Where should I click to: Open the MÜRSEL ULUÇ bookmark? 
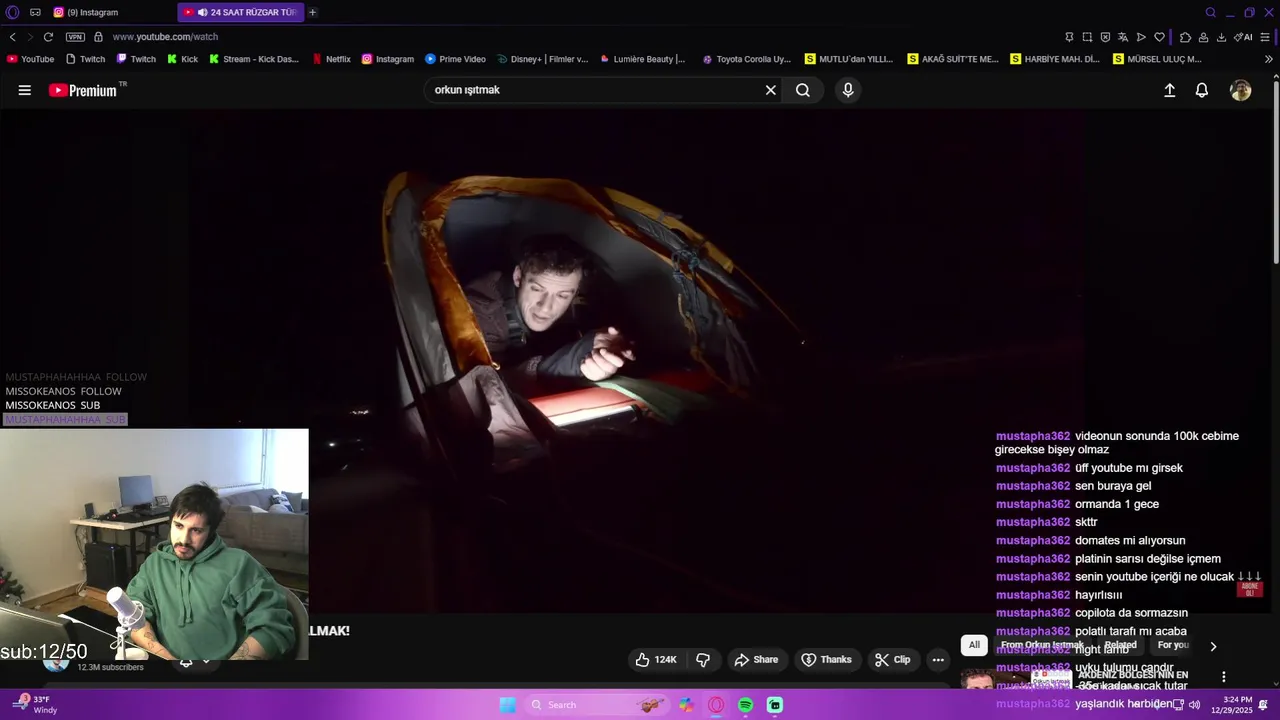1157,59
